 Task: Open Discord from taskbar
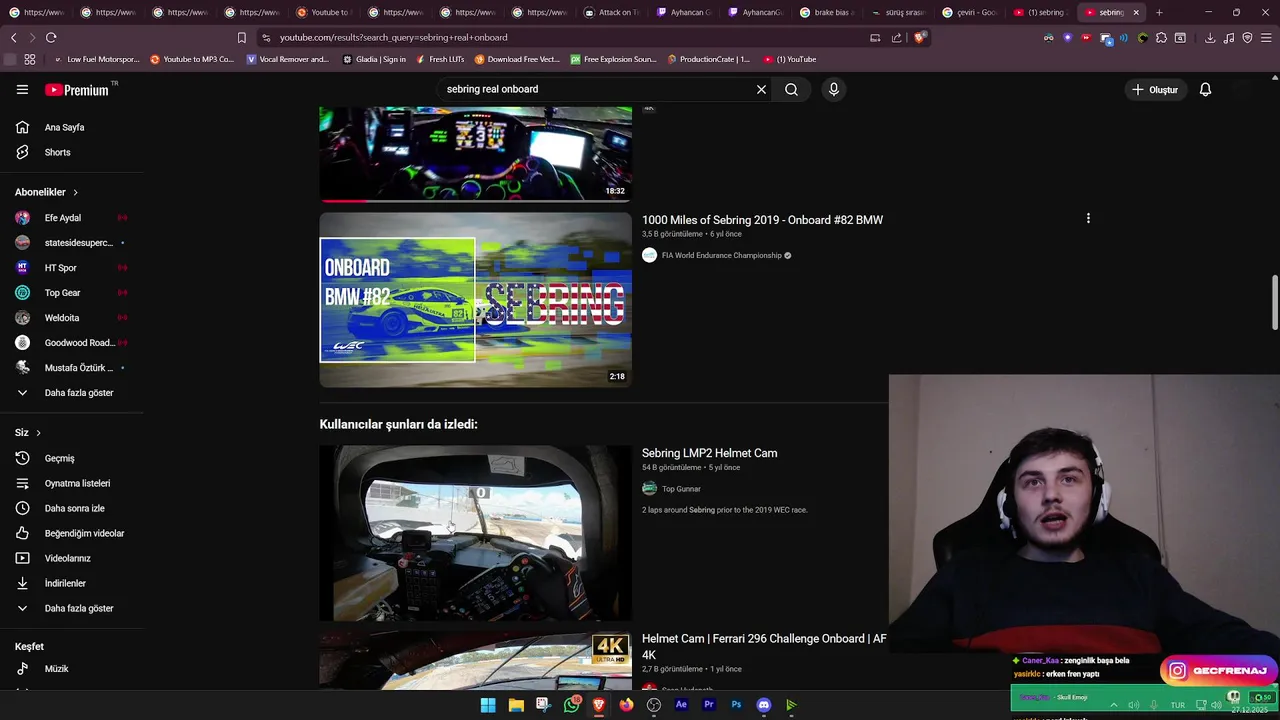(764, 705)
